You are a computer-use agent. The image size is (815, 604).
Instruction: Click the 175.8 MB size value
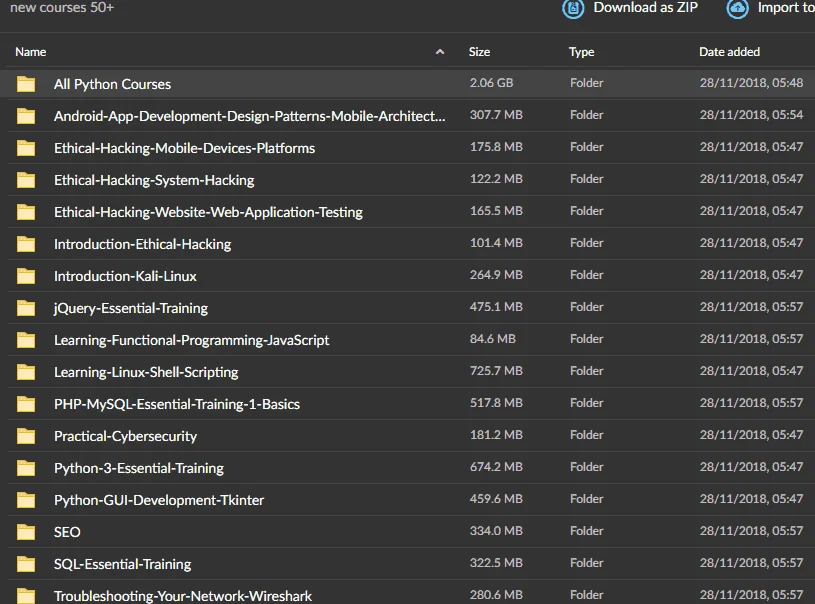point(496,147)
